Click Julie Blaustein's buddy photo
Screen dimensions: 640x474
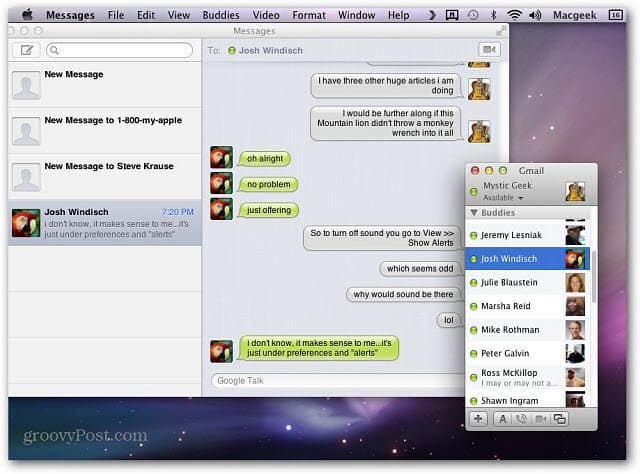575,283
